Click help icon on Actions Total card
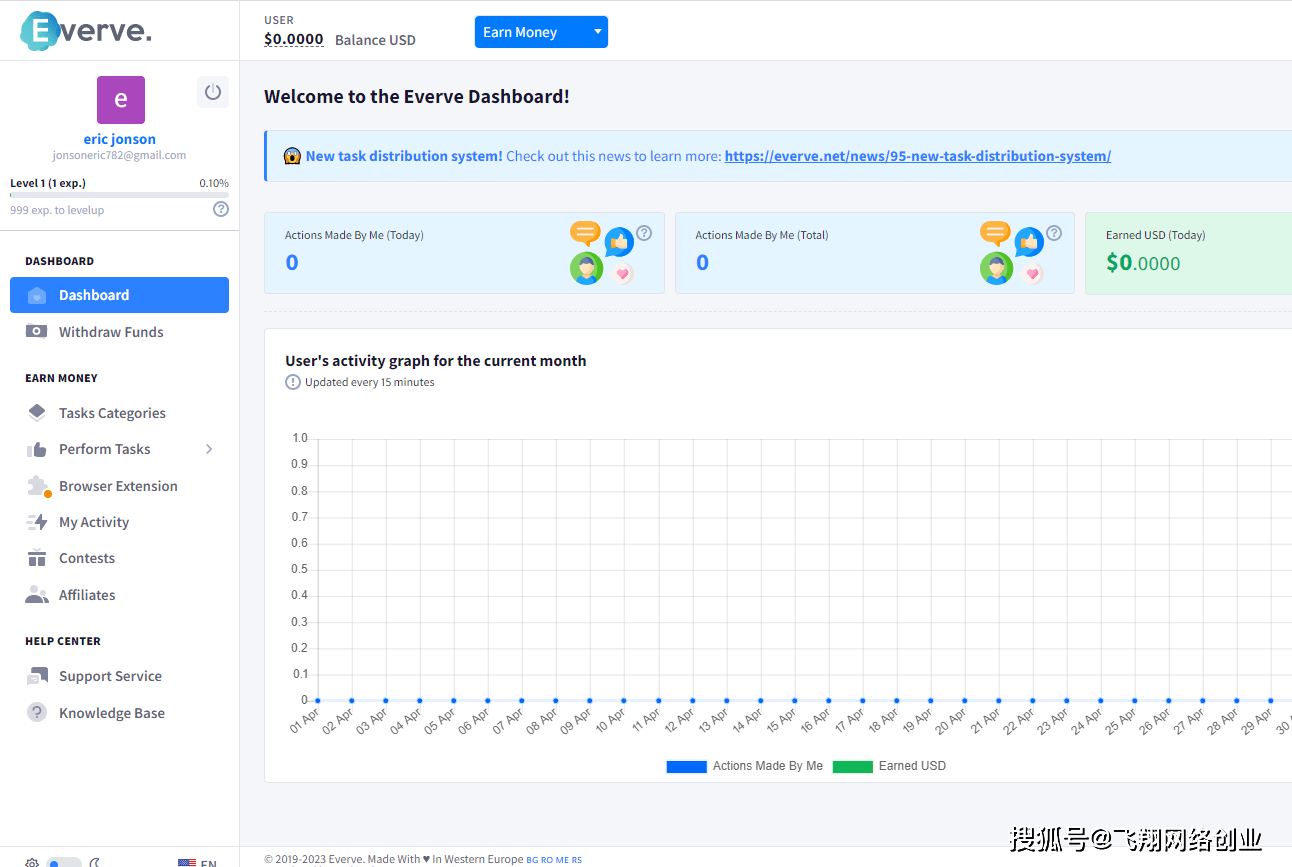 click(1054, 233)
